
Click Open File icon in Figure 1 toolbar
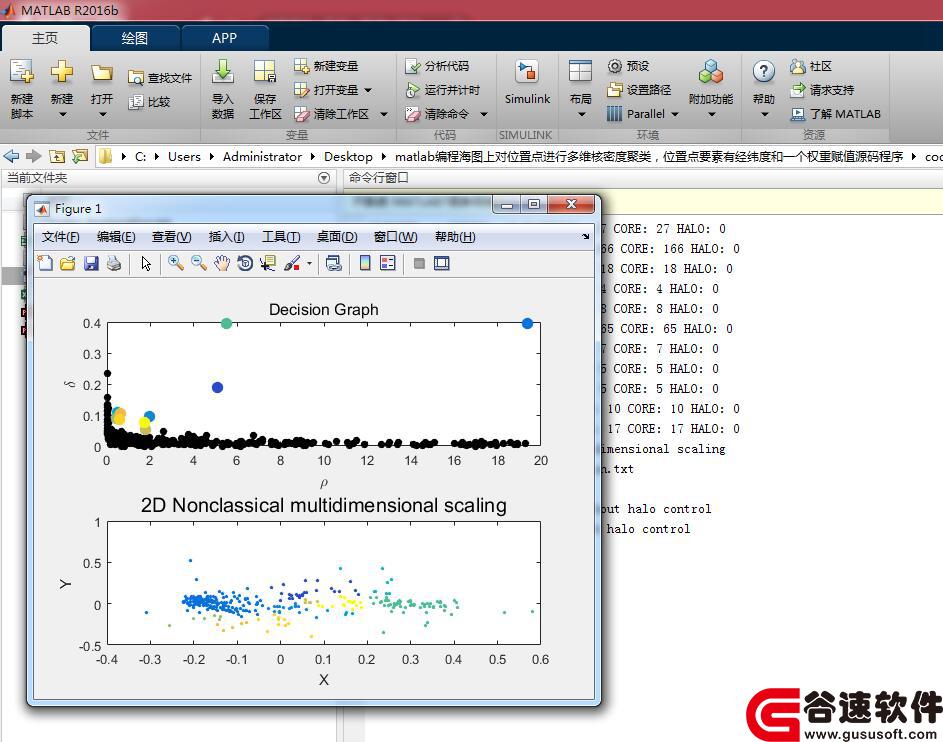(68, 263)
